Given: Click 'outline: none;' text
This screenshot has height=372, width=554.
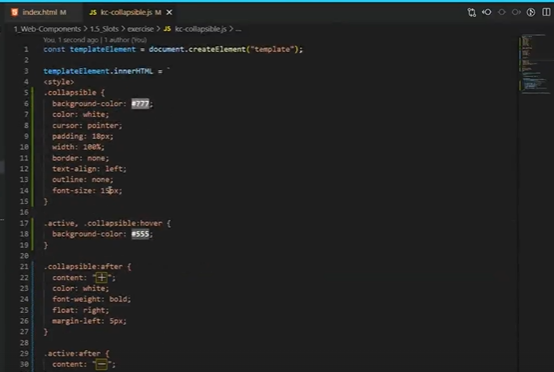Looking at the screenshot, I should coord(83,180).
